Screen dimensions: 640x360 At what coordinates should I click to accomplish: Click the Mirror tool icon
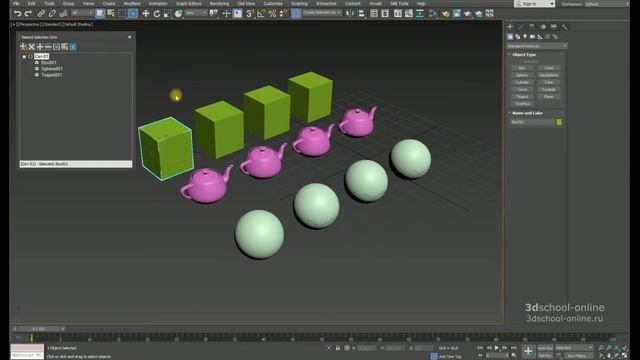(x=350, y=13)
